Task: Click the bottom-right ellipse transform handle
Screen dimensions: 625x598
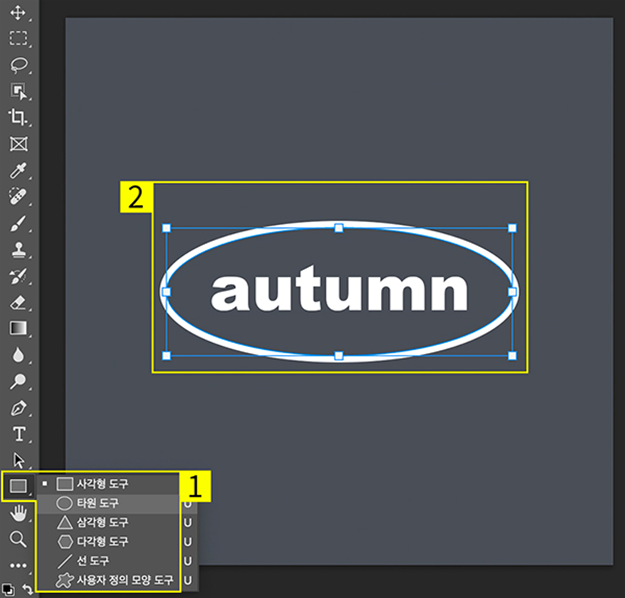Action: (x=512, y=356)
